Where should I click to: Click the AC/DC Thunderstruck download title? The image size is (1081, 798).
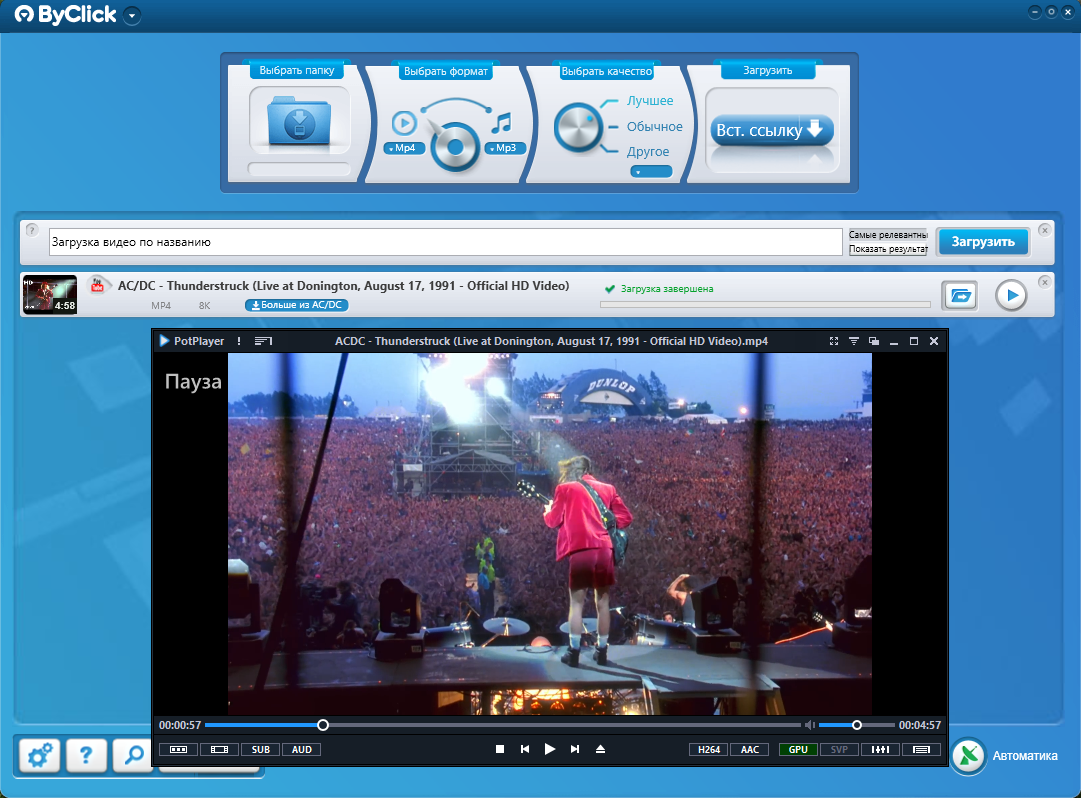[343, 285]
